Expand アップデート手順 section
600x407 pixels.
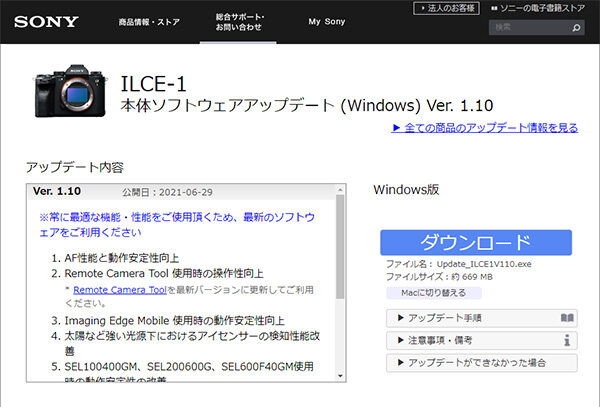(482, 318)
